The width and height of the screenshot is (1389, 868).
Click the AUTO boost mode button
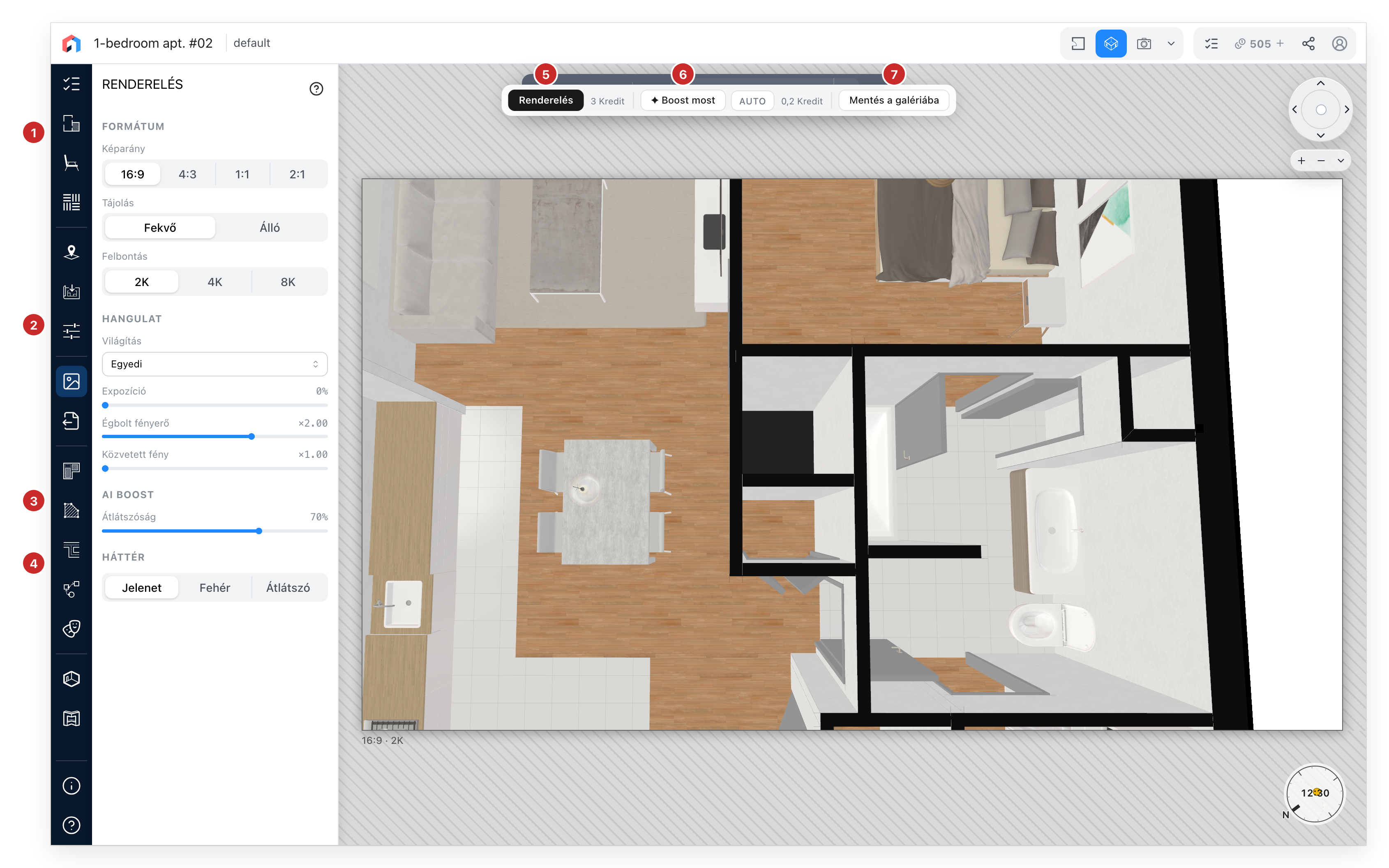(752, 101)
